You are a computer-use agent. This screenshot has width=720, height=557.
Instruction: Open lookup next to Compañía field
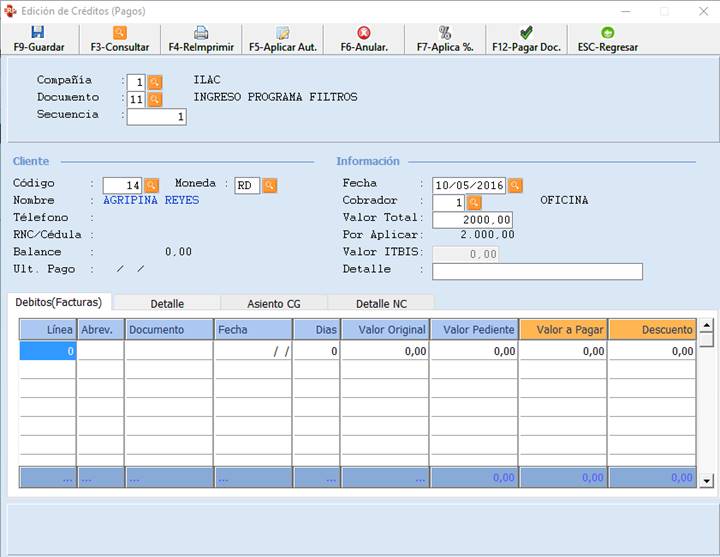(154, 81)
